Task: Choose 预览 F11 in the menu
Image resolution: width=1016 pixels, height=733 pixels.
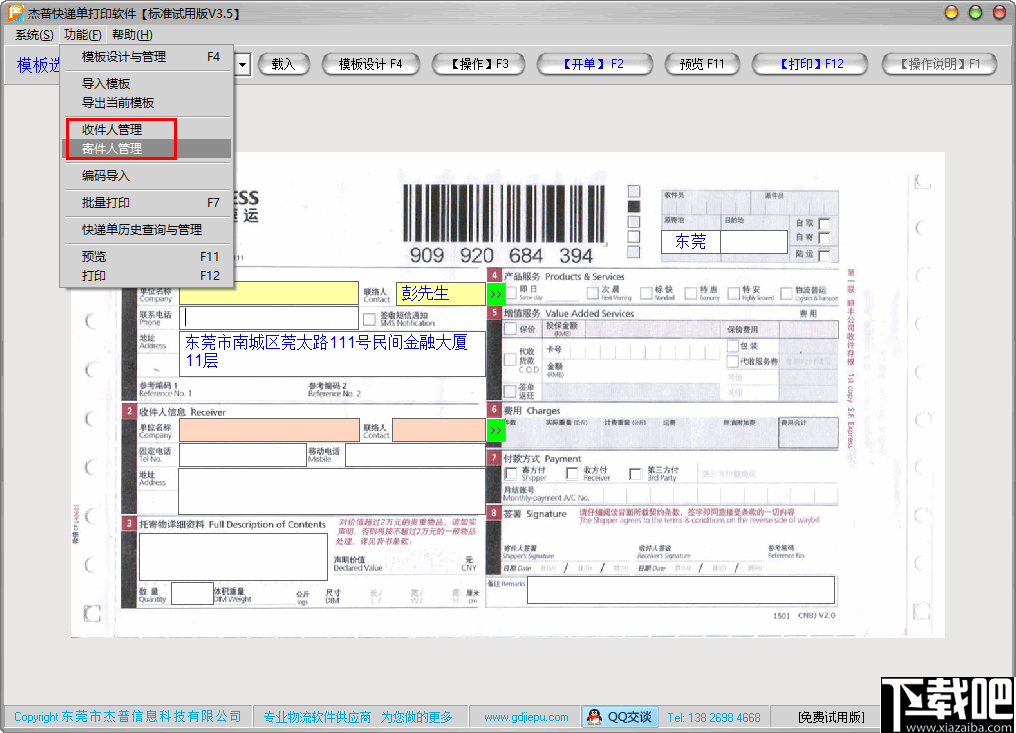Action: (147, 257)
